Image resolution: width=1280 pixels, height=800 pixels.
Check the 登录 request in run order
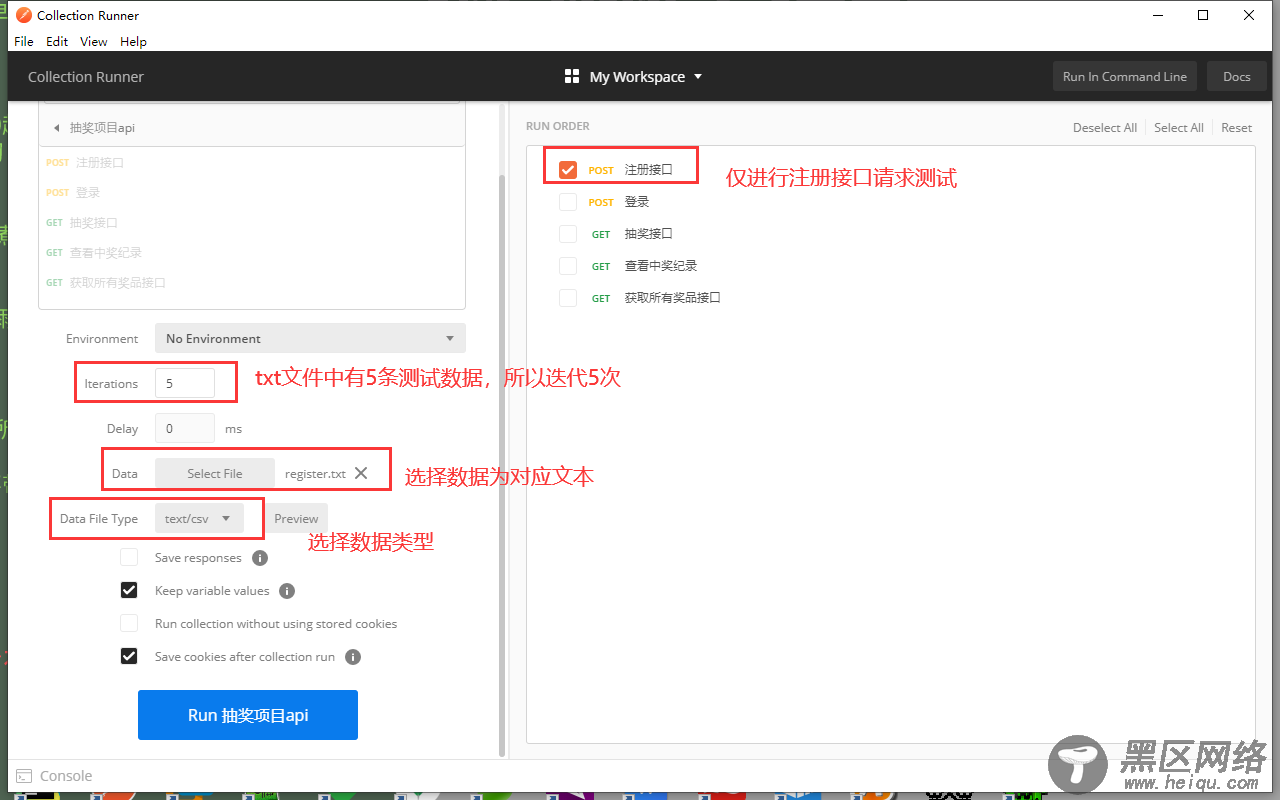point(568,202)
